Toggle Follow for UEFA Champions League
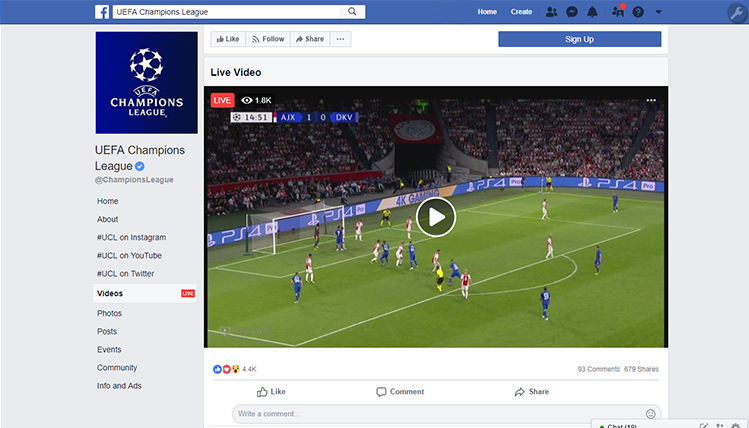Image resolution: width=749 pixels, height=428 pixels. 267,39
